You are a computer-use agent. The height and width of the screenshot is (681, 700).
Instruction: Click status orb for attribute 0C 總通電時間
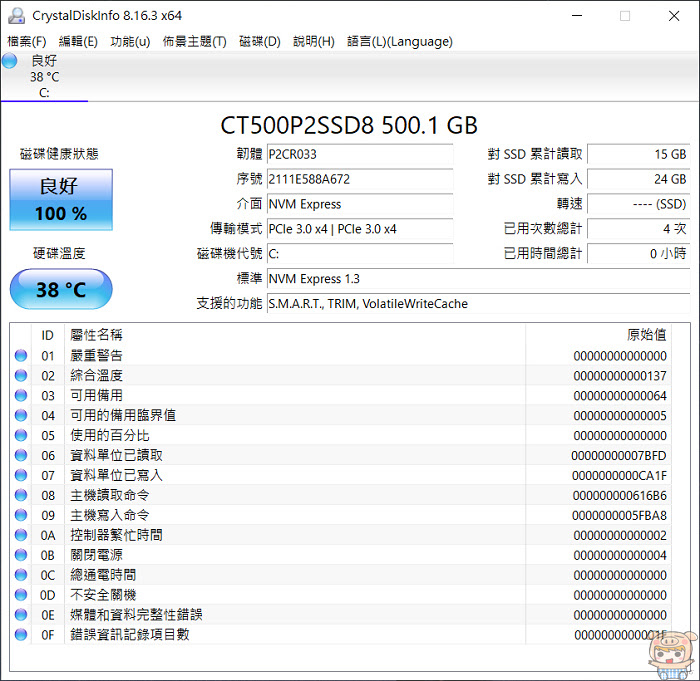21,575
